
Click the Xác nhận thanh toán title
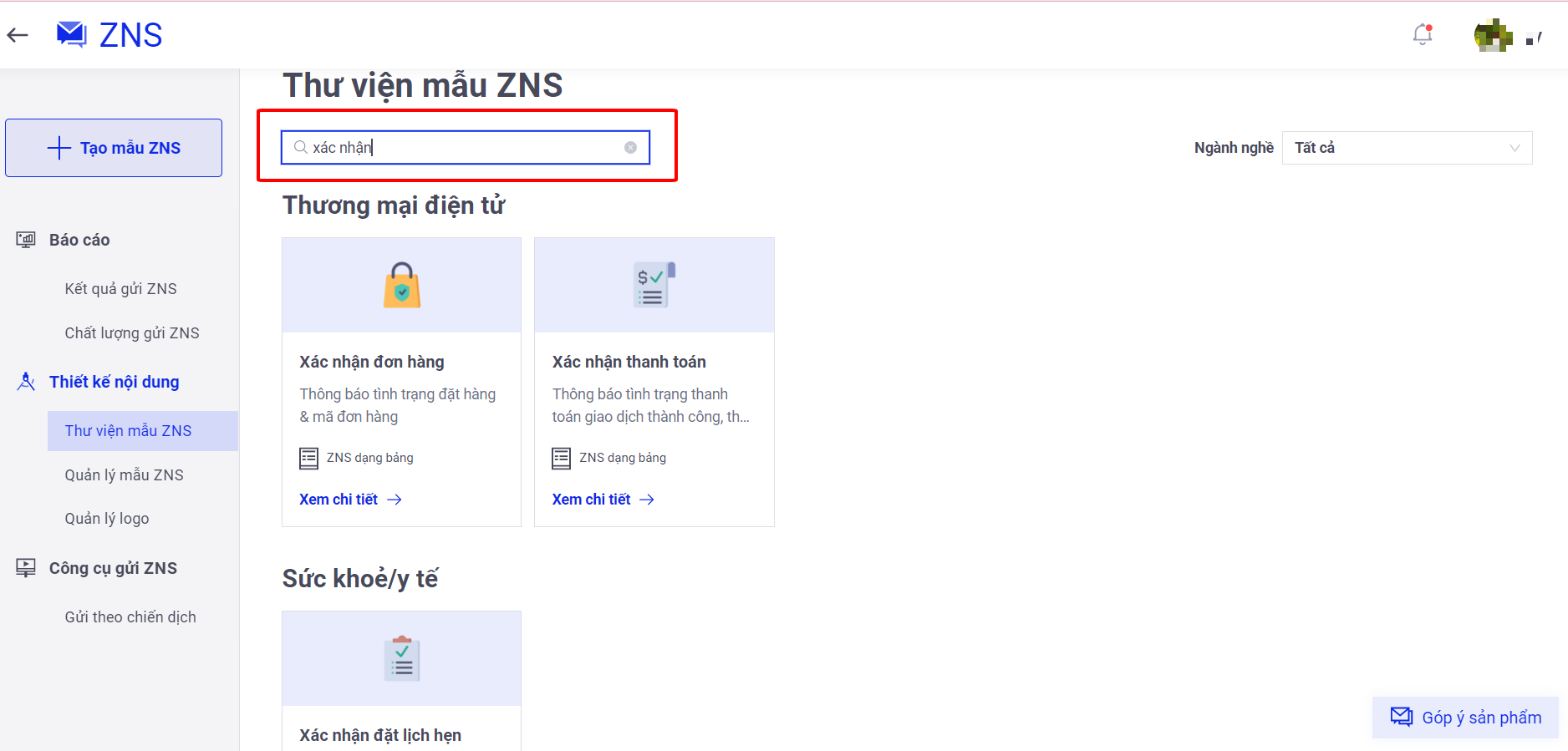pyautogui.click(x=629, y=362)
